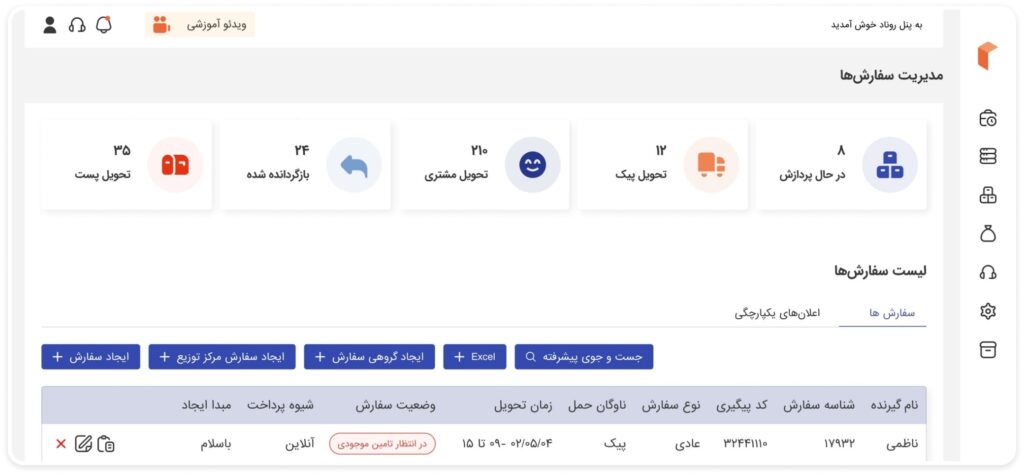
Task: Copy order using the clipboard icon
Action: pos(106,443)
